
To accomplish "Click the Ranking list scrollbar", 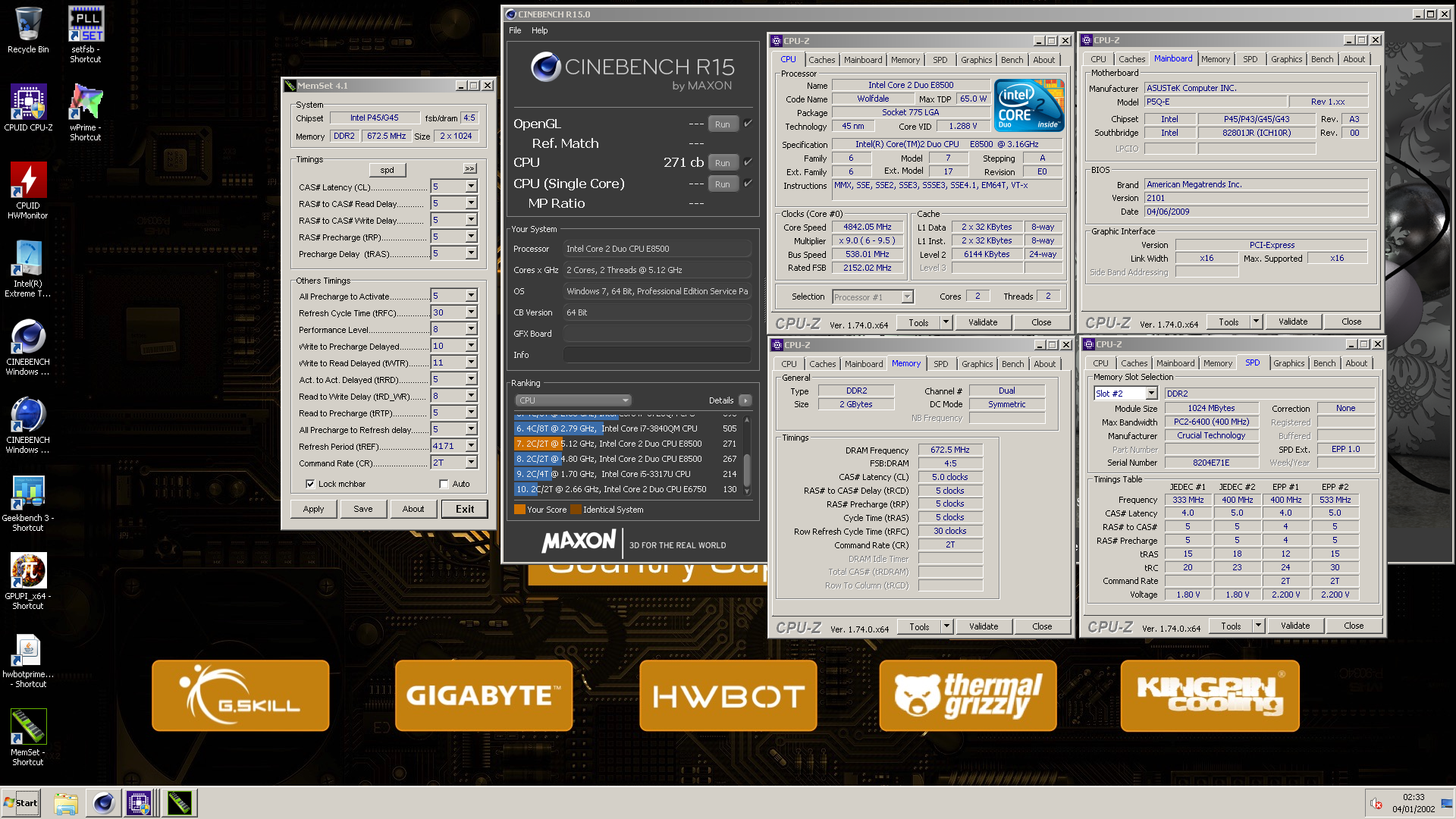I will [747, 455].
